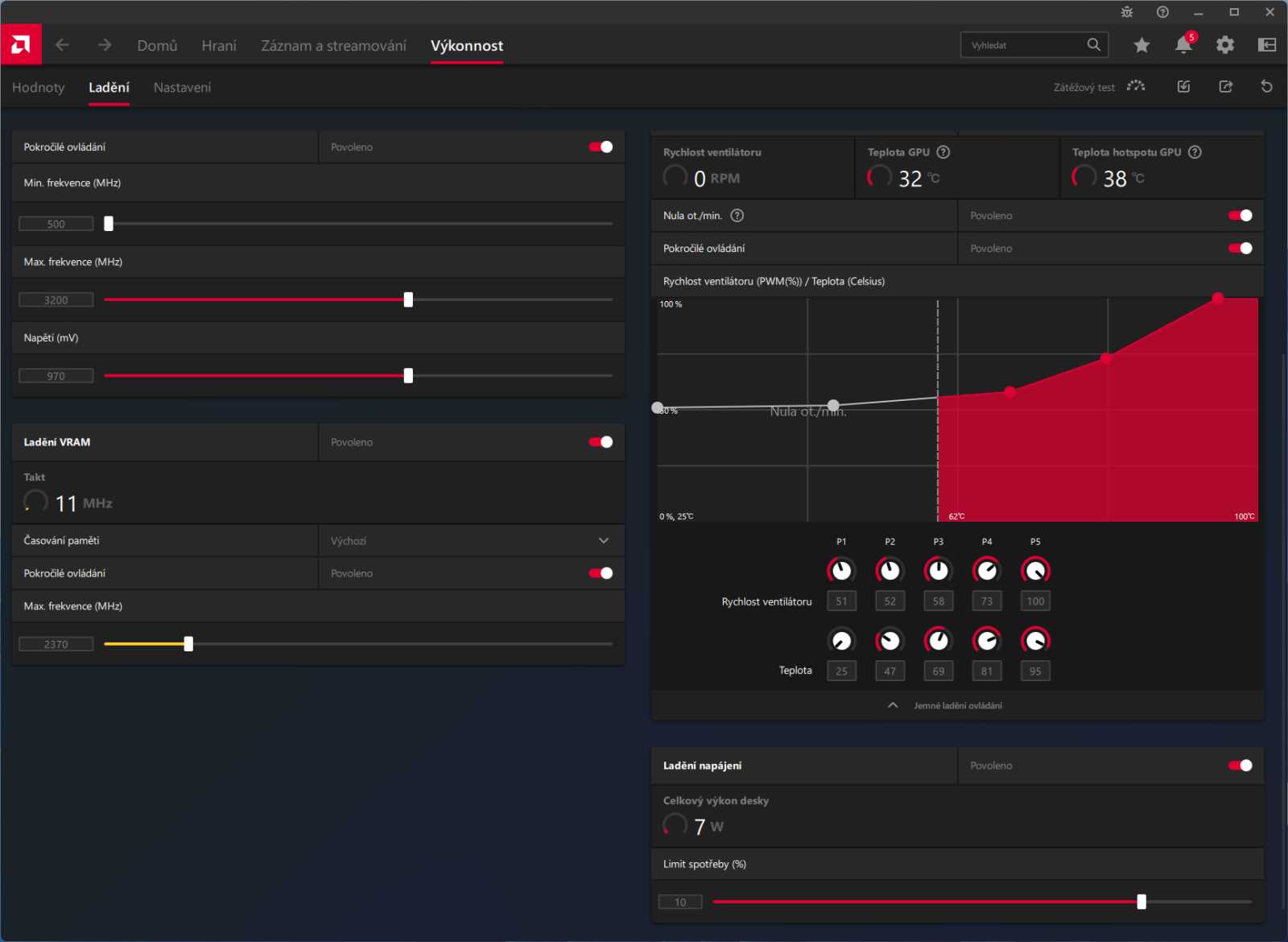Click the search magnifier icon
This screenshot has height=942, width=1288.
pos(1093,45)
